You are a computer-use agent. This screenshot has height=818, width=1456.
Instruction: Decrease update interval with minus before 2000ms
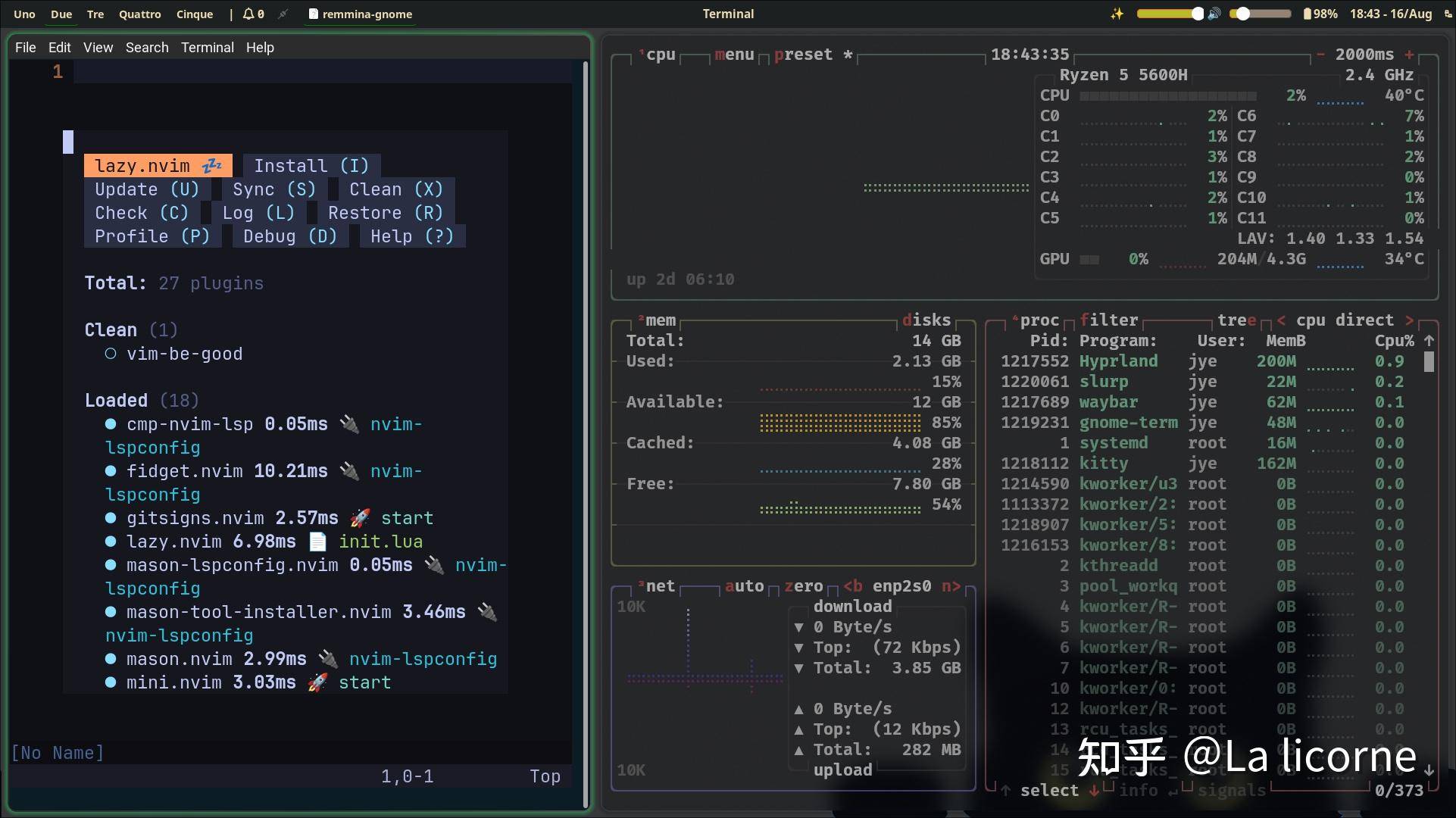coord(1320,55)
